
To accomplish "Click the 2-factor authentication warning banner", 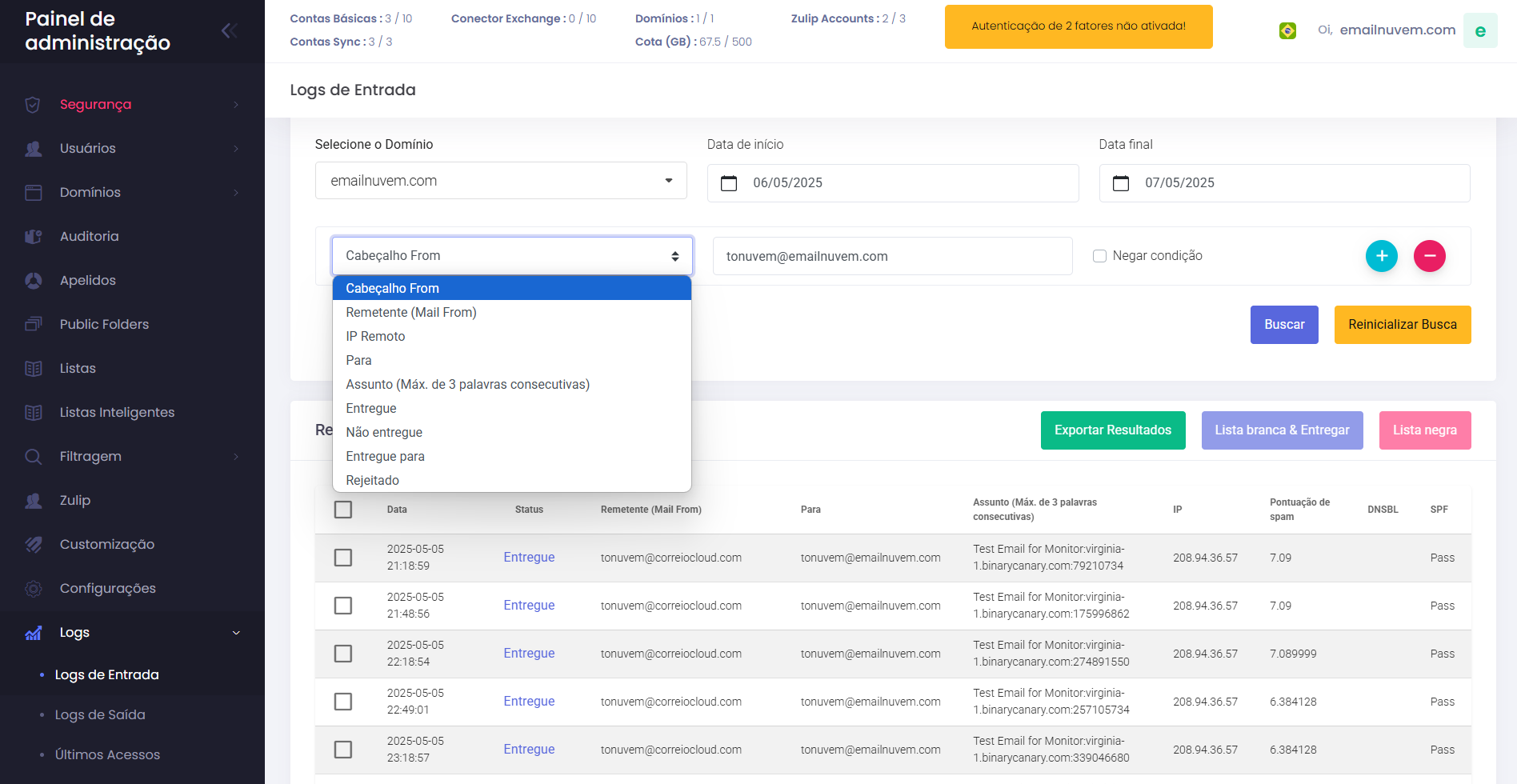I will pyautogui.click(x=1078, y=26).
